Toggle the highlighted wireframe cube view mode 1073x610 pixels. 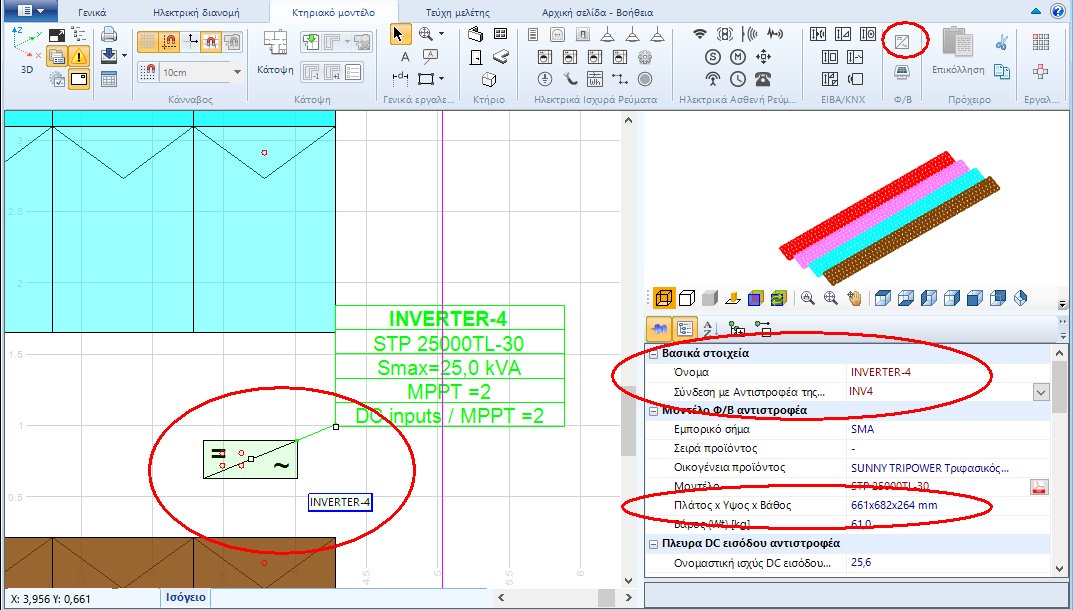(666, 297)
